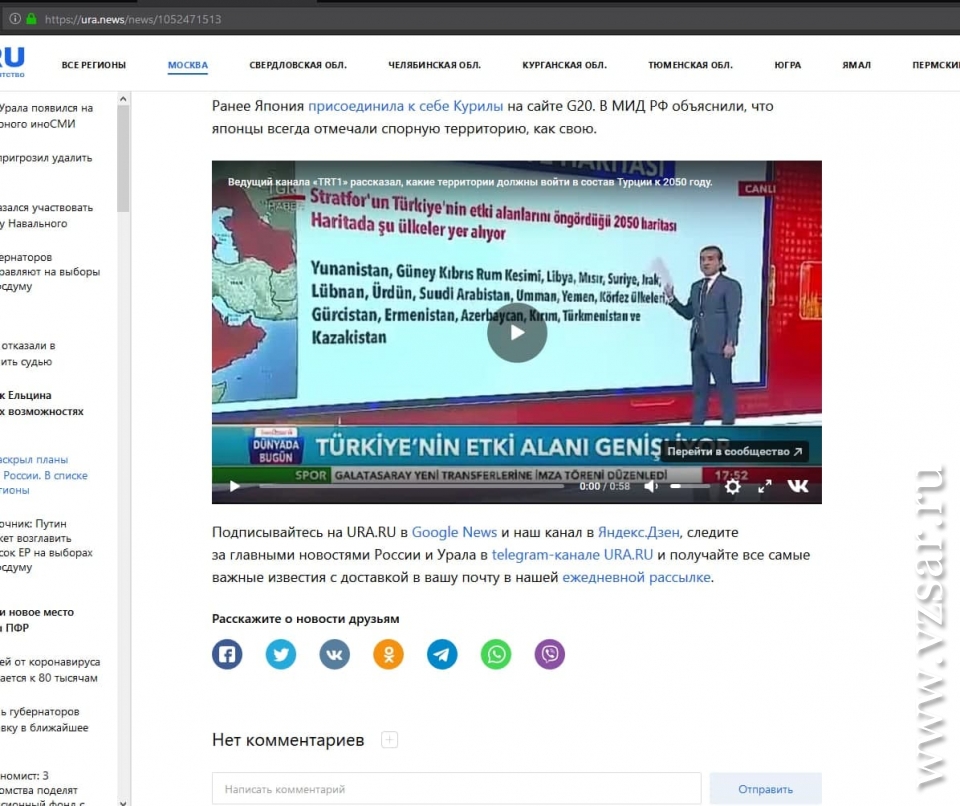Open sidebar news about Путин and ЕР

pyautogui.click(x=47, y=545)
